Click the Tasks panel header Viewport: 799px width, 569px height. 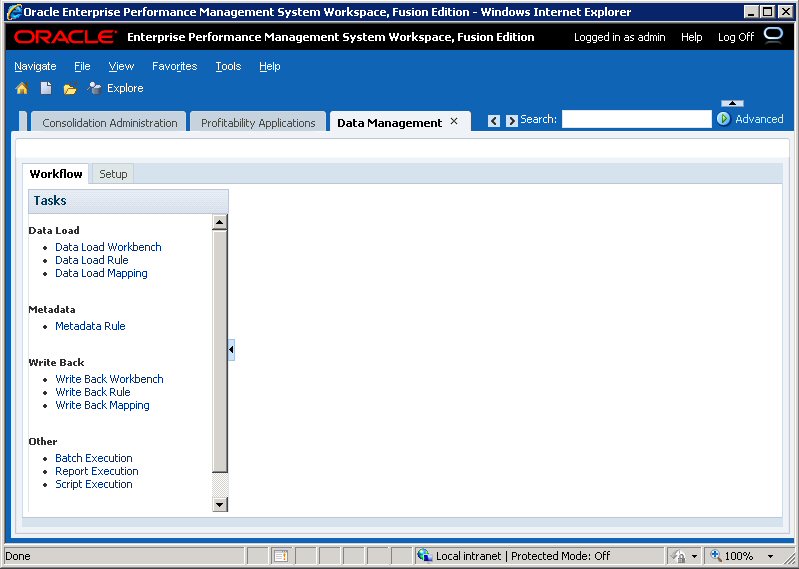[x=128, y=201]
